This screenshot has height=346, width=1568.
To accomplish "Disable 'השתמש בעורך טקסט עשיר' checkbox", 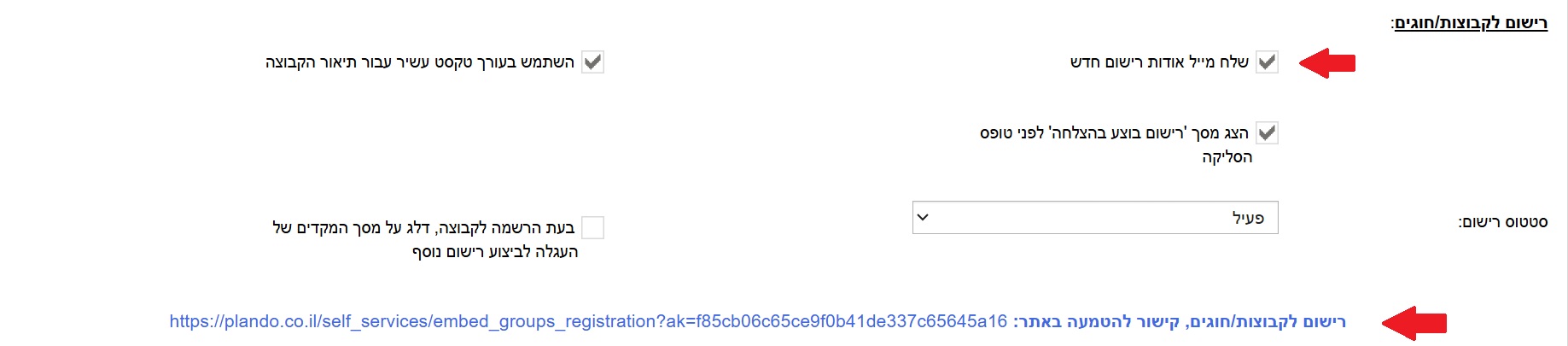I will tap(592, 62).
